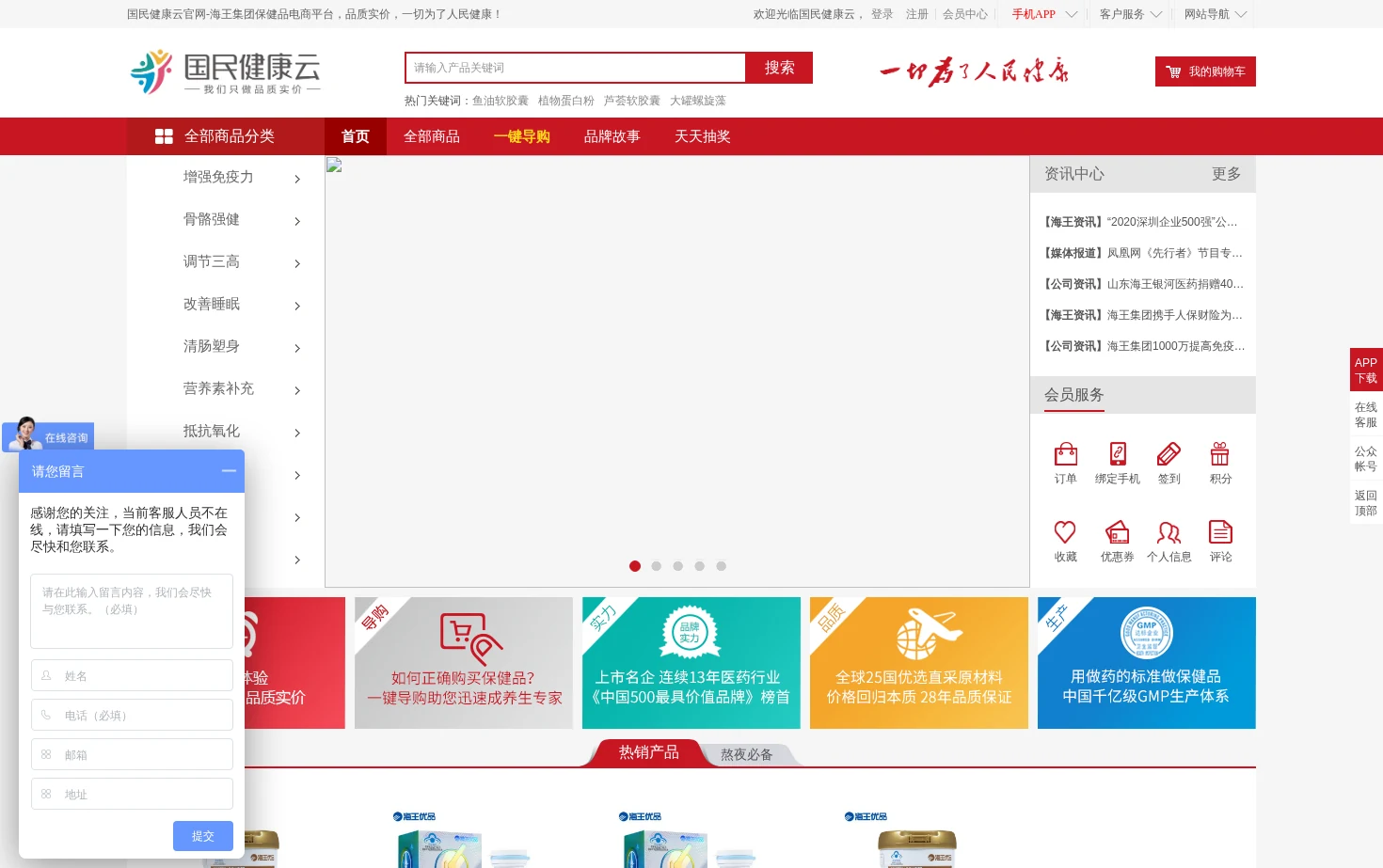1383x868 pixels.
Task: Click the 返回顶部 side button
Action: pyautogui.click(x=1366, y=503)
